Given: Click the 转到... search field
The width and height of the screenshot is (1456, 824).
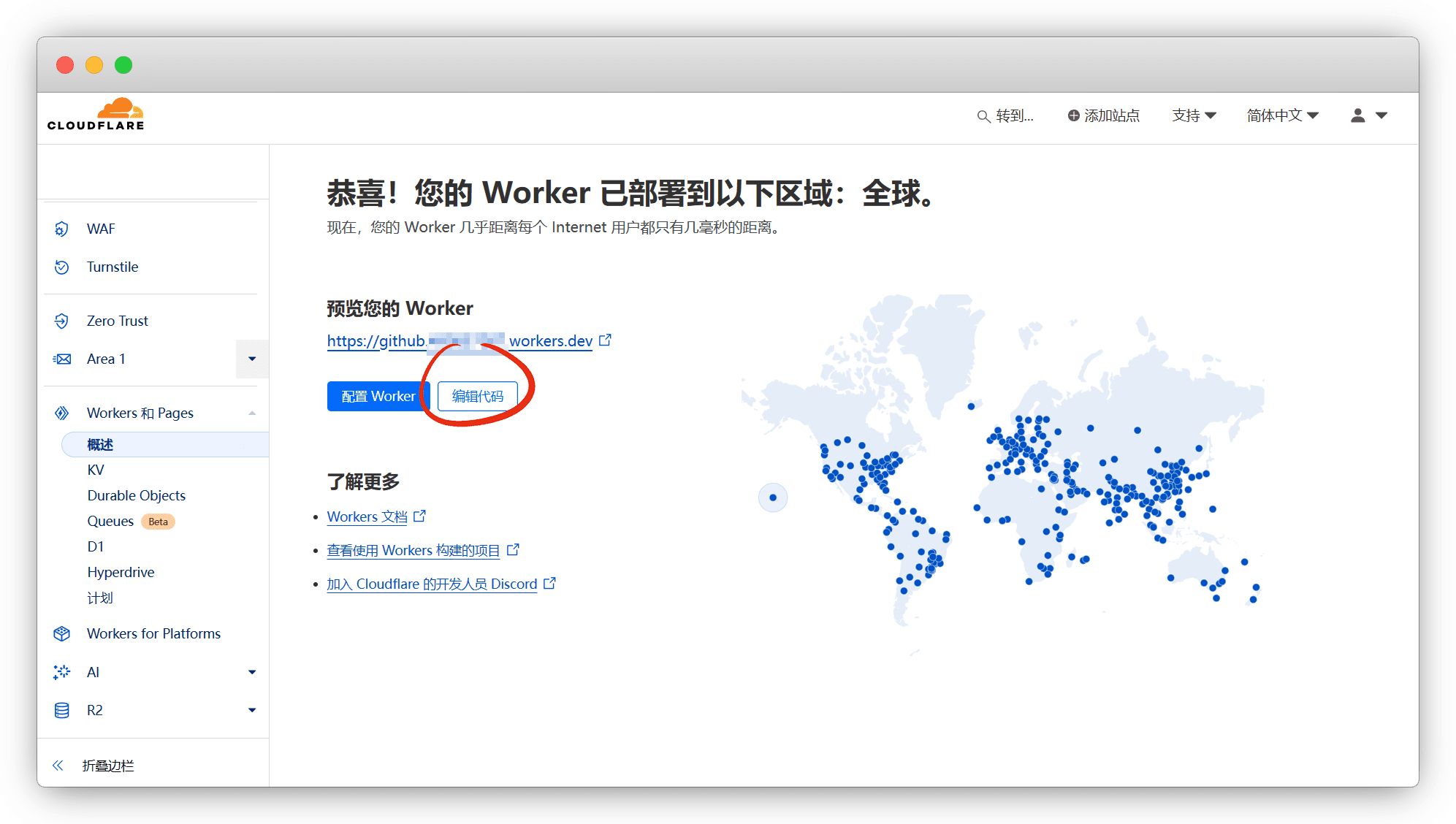Looking at the screenshot, I should click(1005, 115).
